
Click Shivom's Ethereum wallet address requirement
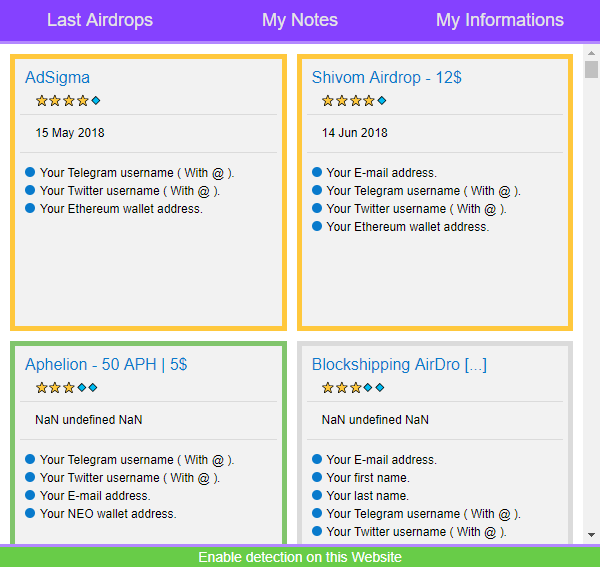401,226
